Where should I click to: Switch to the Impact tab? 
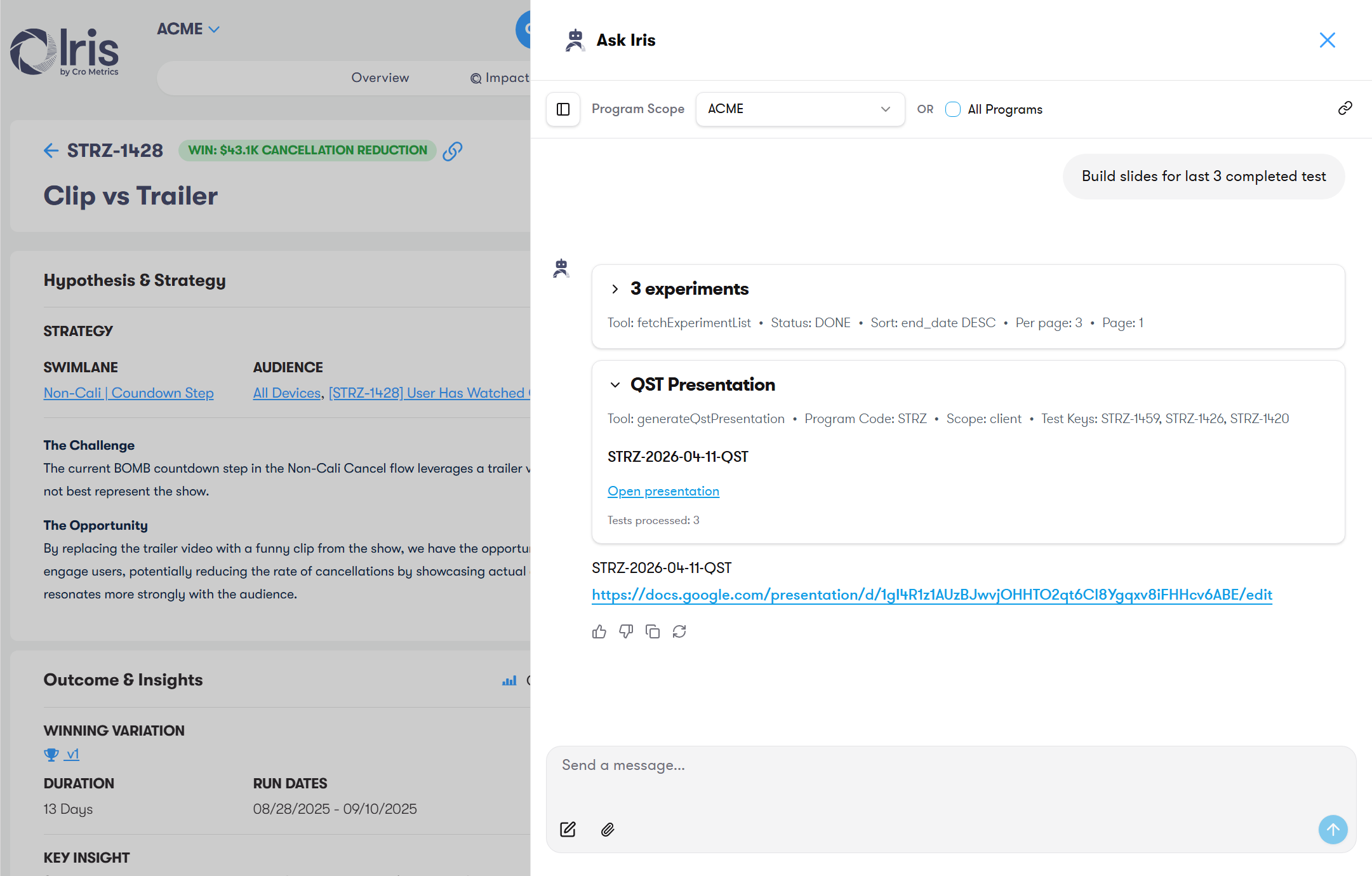(x=501, y=77)
